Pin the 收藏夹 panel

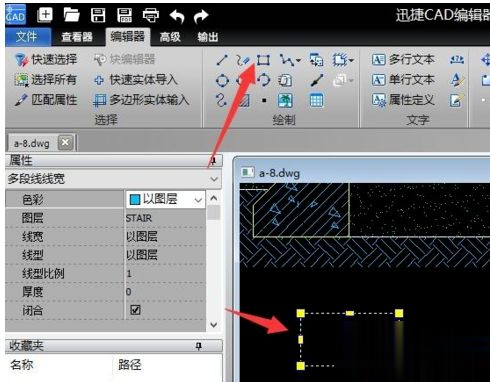click(198, 346)
